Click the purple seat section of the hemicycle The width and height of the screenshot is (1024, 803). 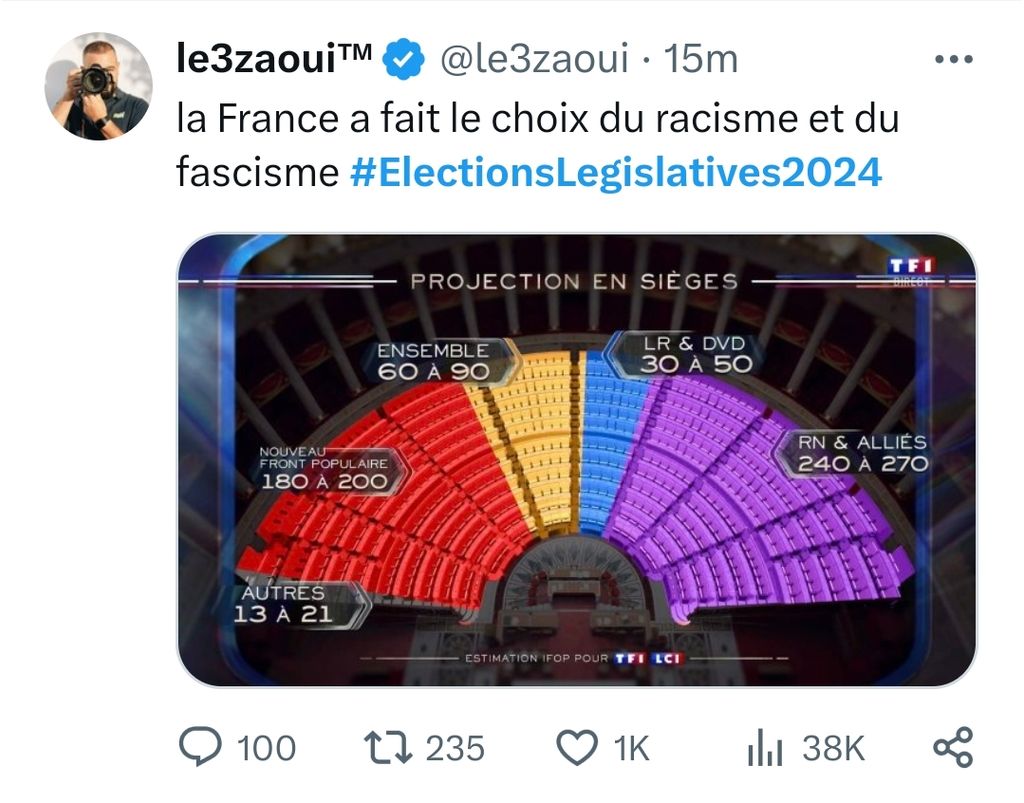[x=740, y=500]
